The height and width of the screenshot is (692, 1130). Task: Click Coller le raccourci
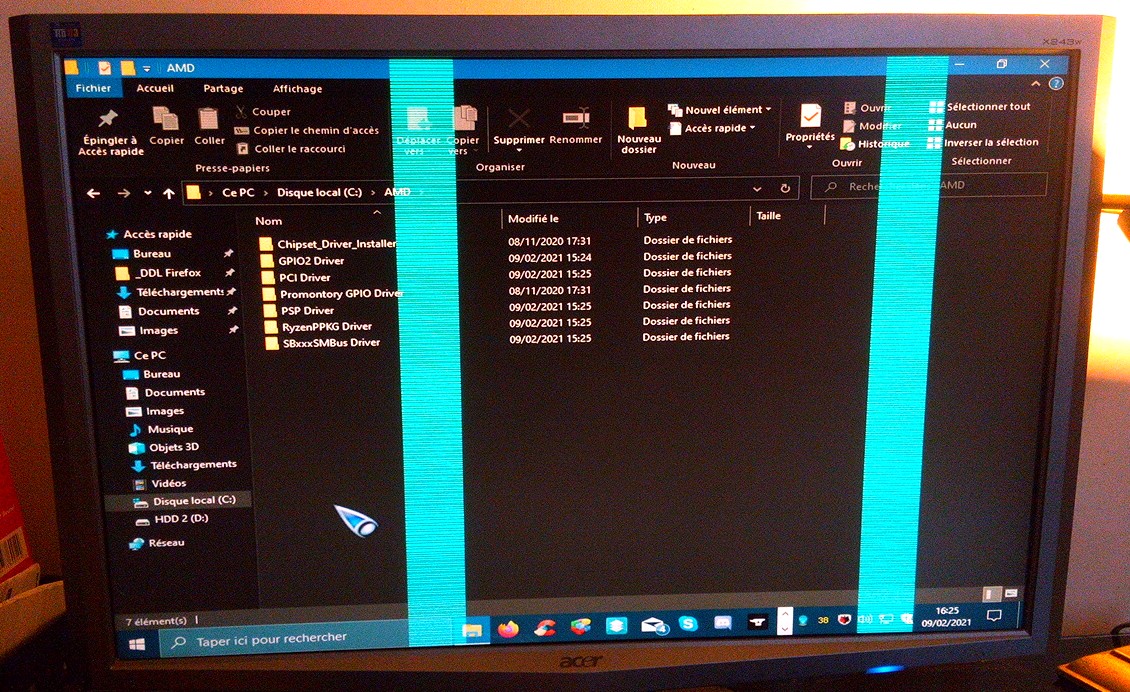[292, 148]
